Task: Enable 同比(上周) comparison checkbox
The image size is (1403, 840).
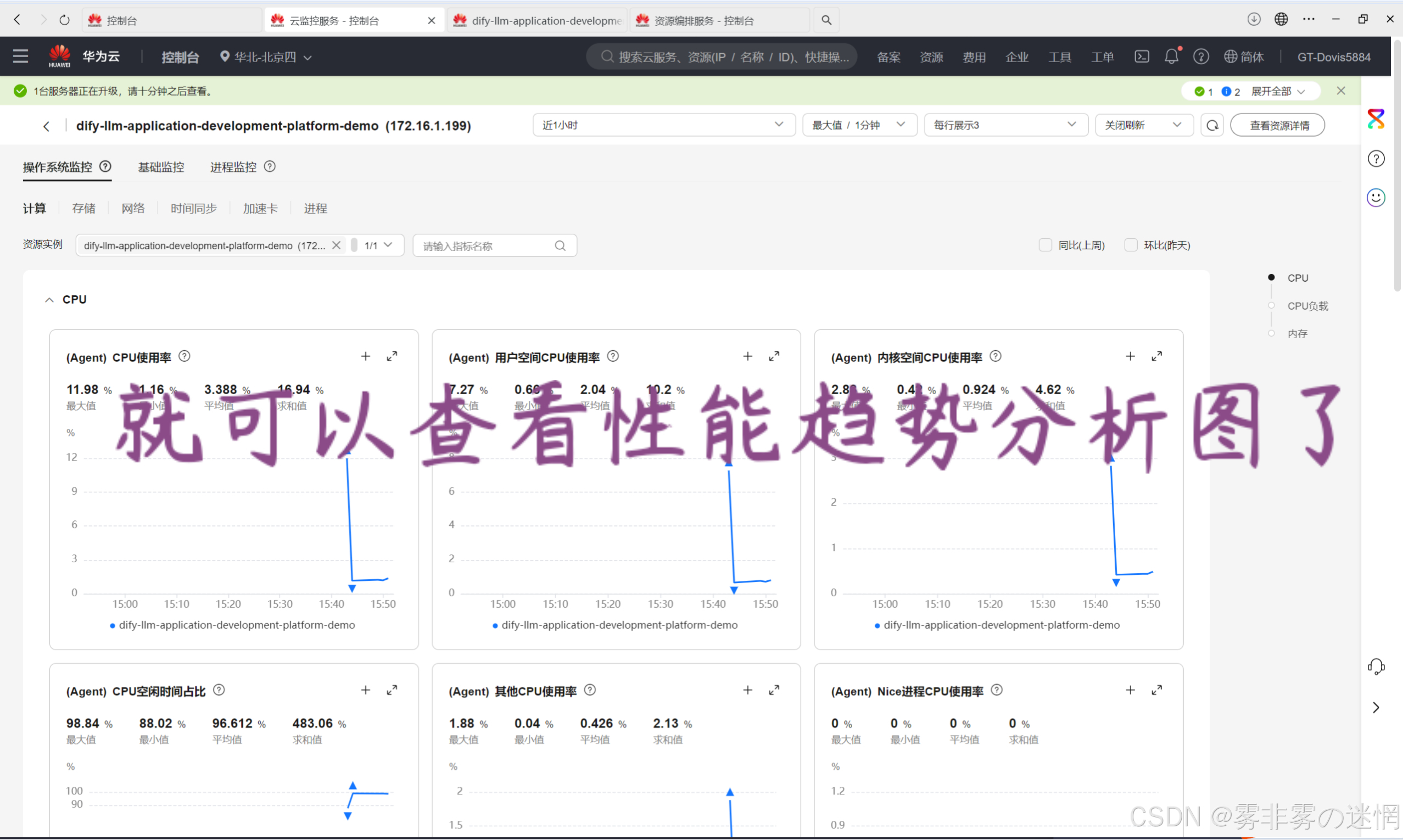Action: coord(1046,244)
